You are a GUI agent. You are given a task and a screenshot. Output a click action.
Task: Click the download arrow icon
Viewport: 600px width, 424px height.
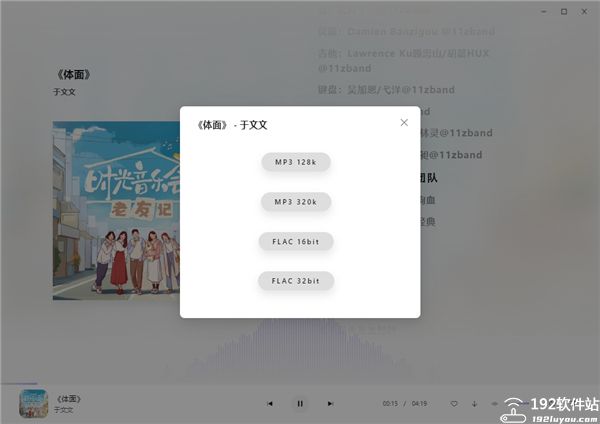click(x=474, y=403)
